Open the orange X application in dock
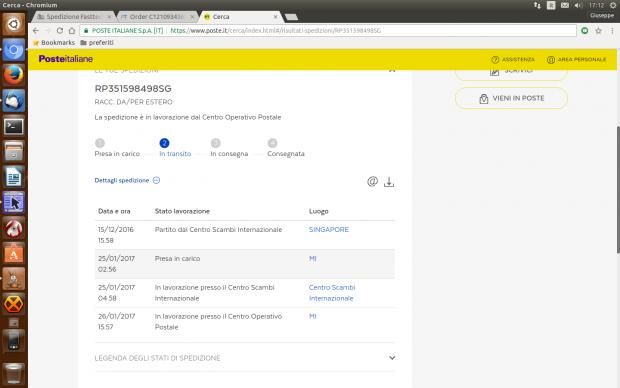Image resolution: width=620 pixels, height=388 pixels. point(13,305)
